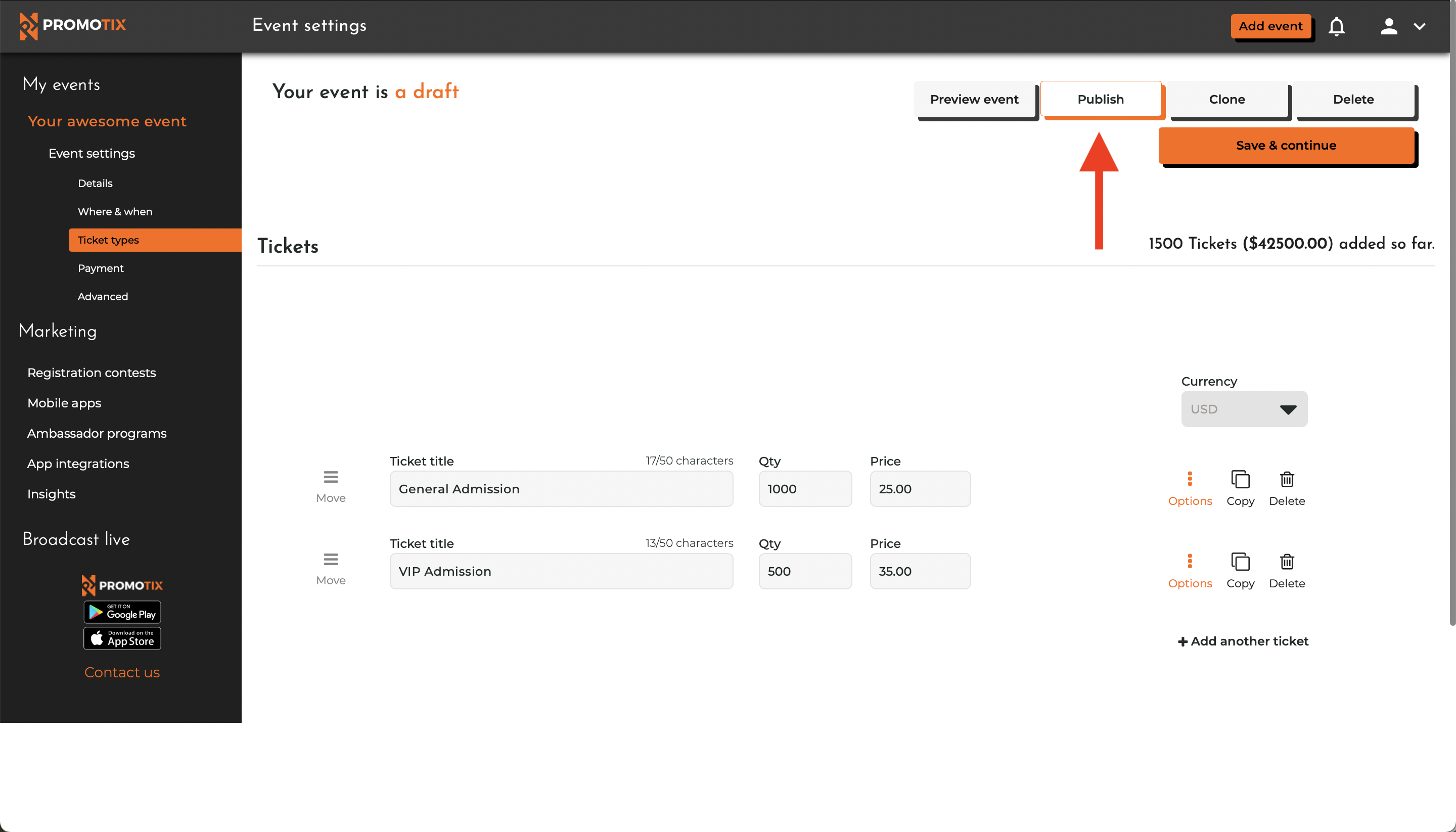
Task: Delete the VIP Admission ticket
Action: (1287, 571)
